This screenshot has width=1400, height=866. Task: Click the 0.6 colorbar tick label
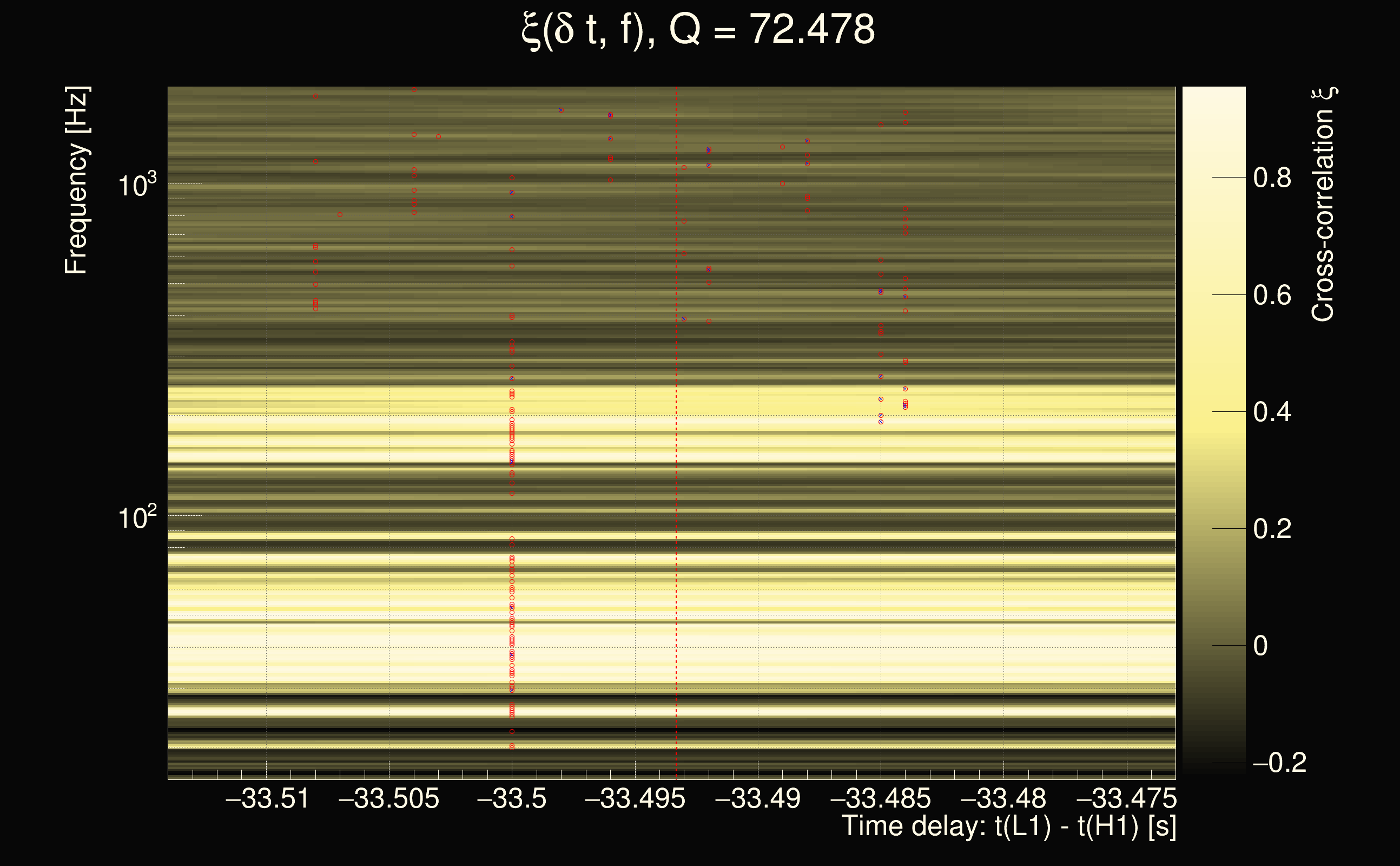pyautogui.click(x=1272, y=296)
